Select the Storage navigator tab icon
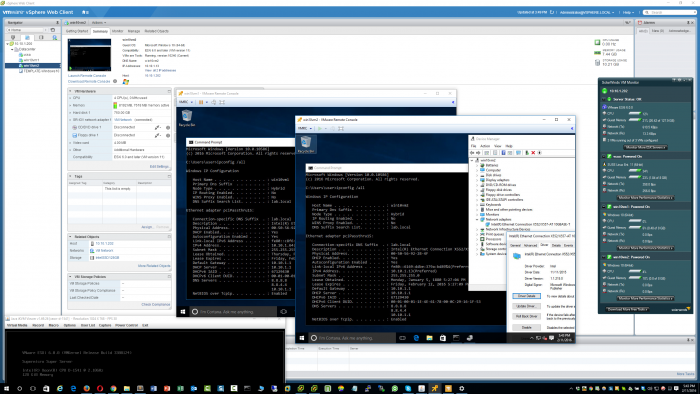 pos(41,37)
